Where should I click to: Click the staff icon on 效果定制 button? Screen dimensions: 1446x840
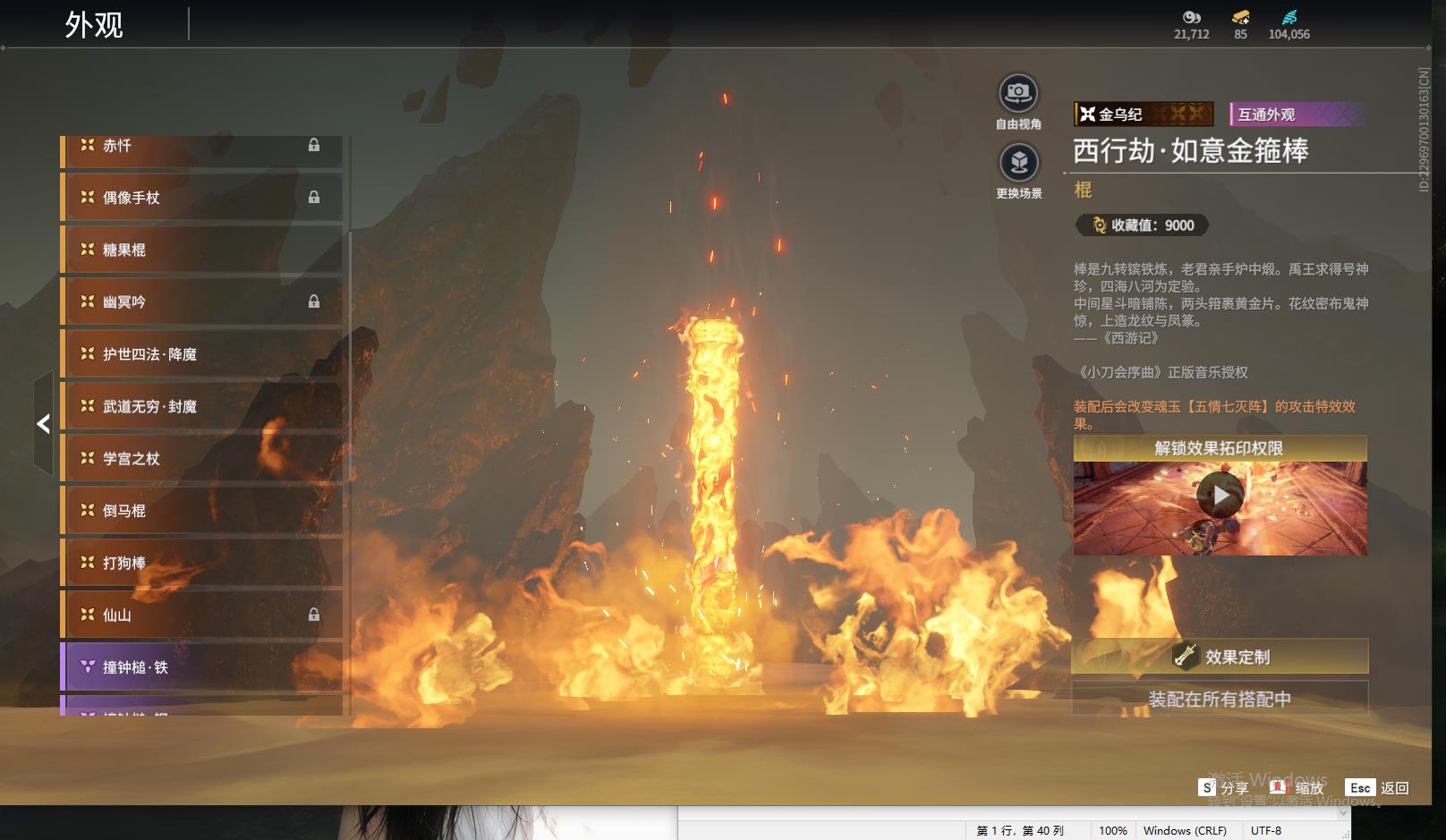[1186, 657]
